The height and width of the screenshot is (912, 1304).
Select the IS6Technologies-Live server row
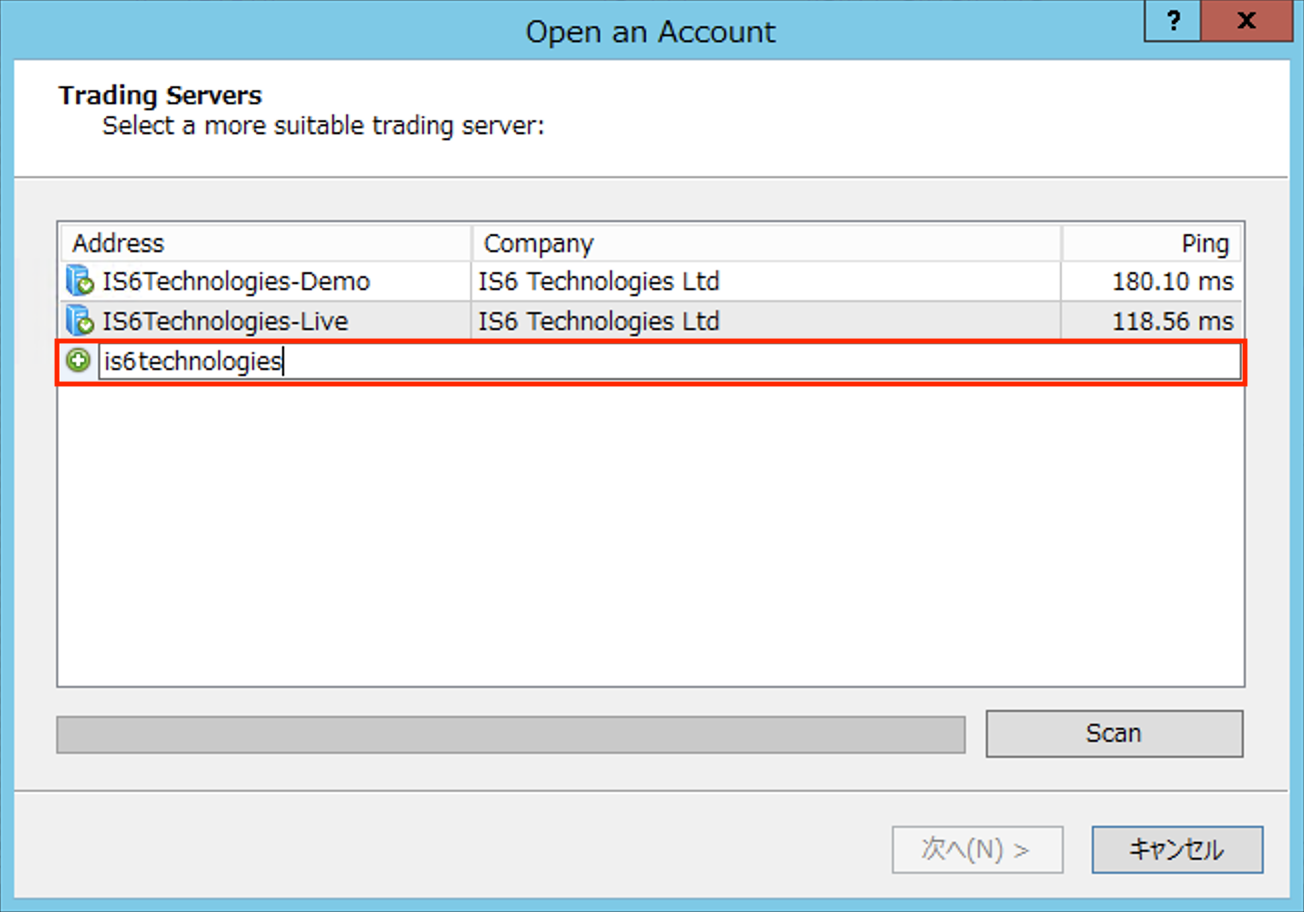tap(225, 321)
